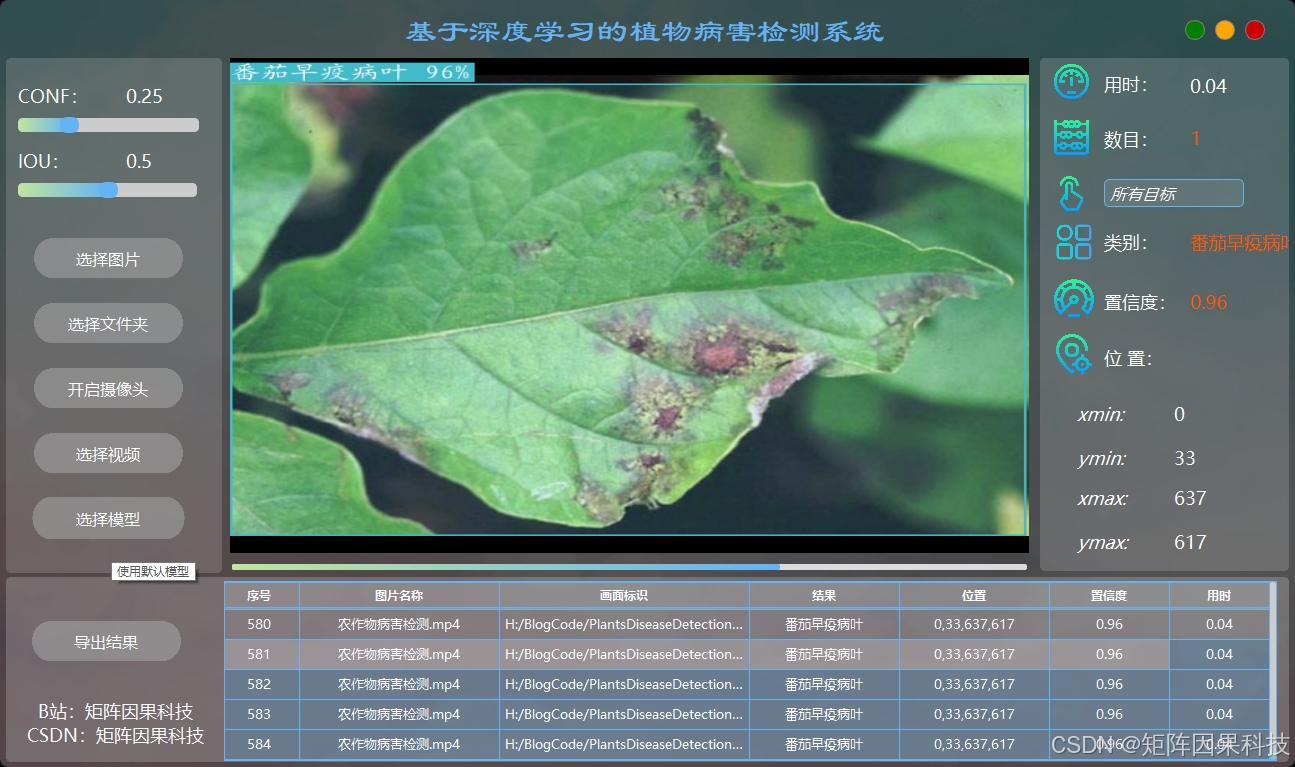1295x767 pixels.
Task: Click the xmax value 637
Action: tap(1190, 498)
